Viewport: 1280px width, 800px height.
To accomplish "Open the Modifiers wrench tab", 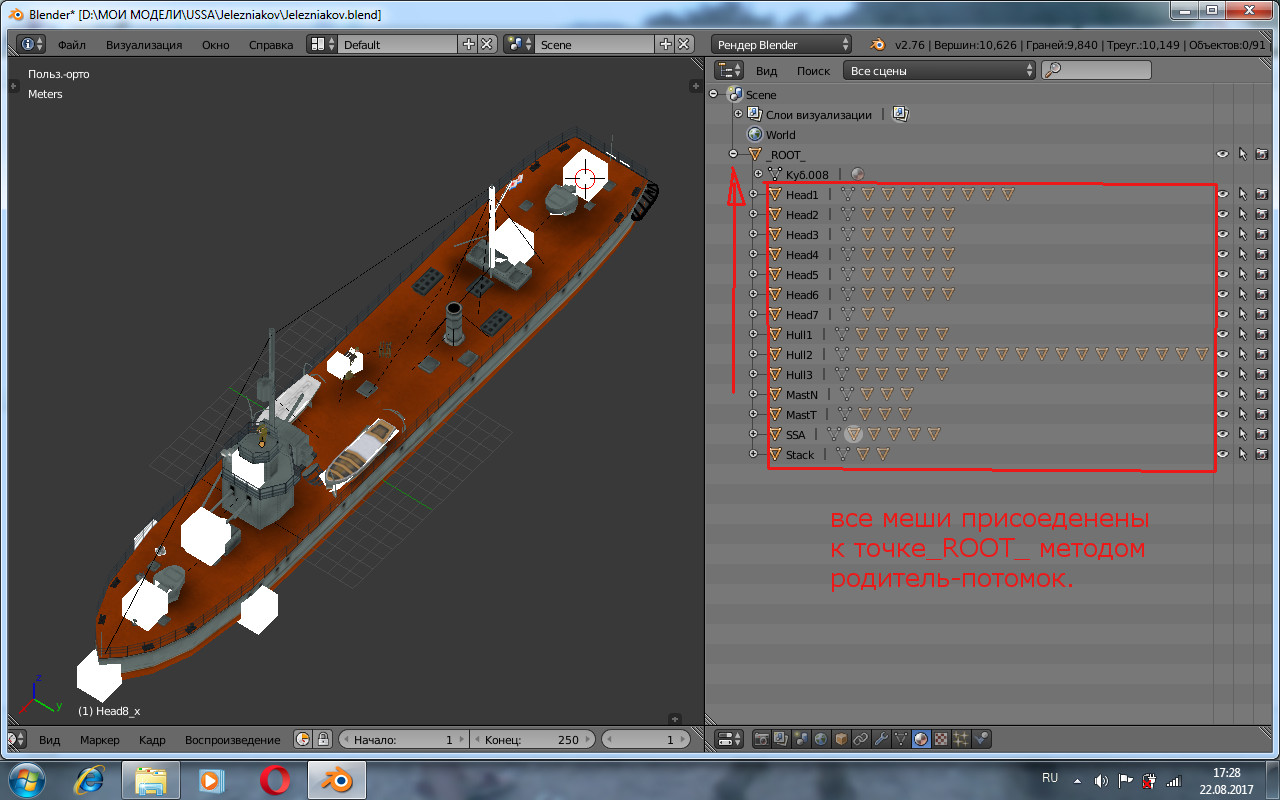I will [881, 740].
